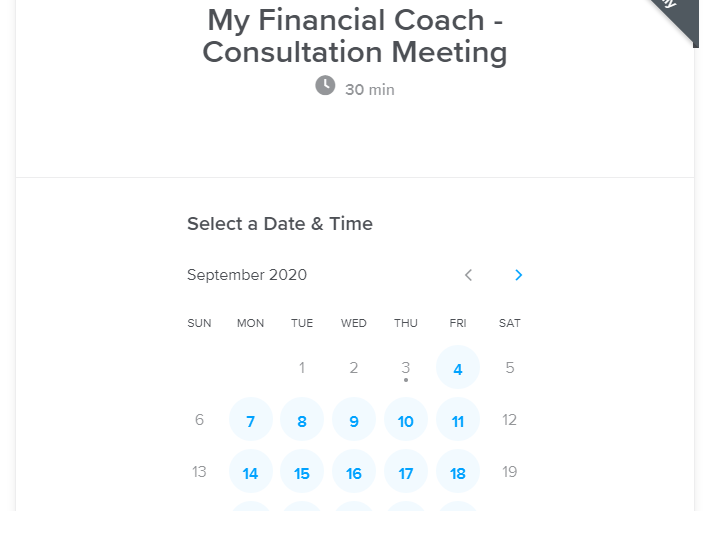
Task: Click the Consultation Meeting title
Action: [x=355, y=36]
